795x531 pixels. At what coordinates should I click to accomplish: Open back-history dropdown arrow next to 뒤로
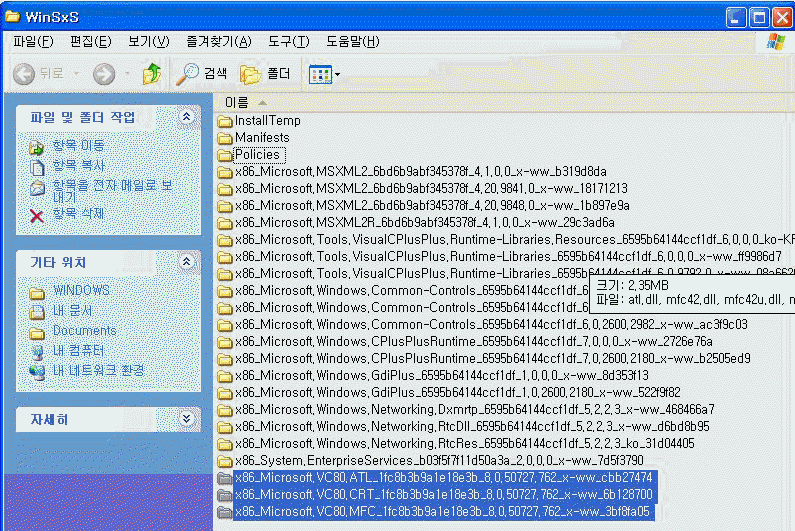[77, 74]
